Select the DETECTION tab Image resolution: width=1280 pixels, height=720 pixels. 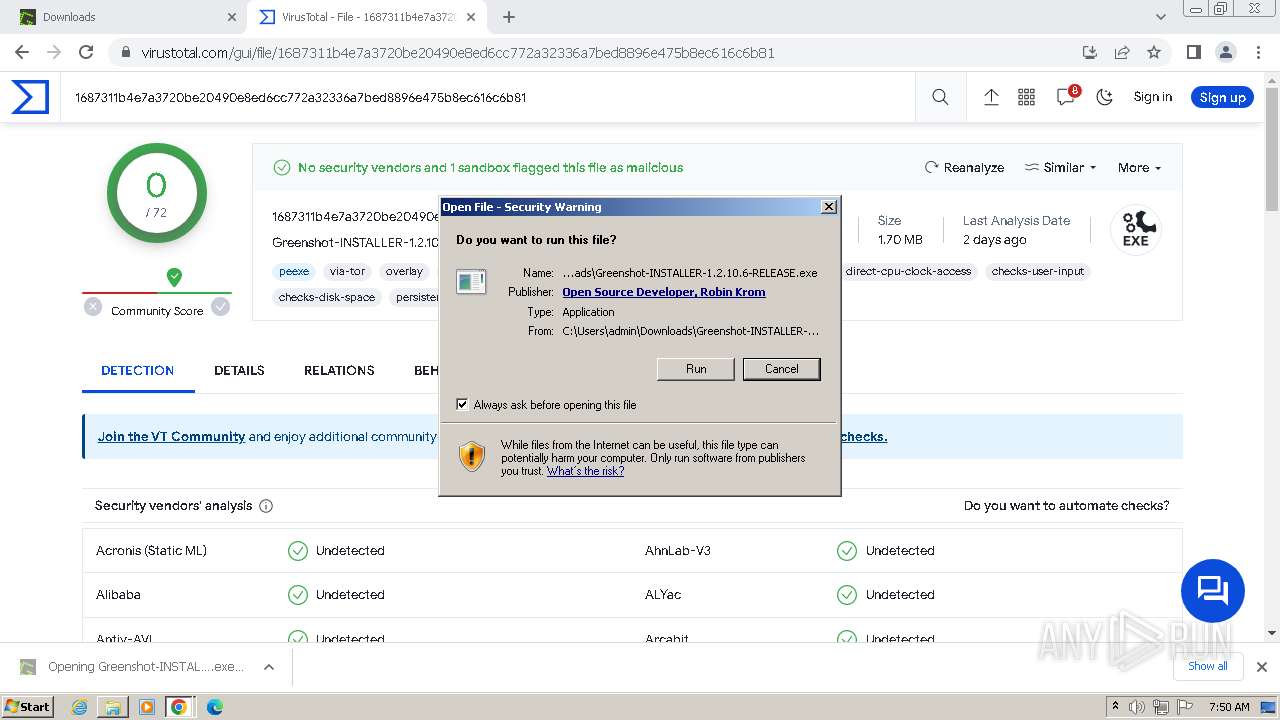pos(138,370)
